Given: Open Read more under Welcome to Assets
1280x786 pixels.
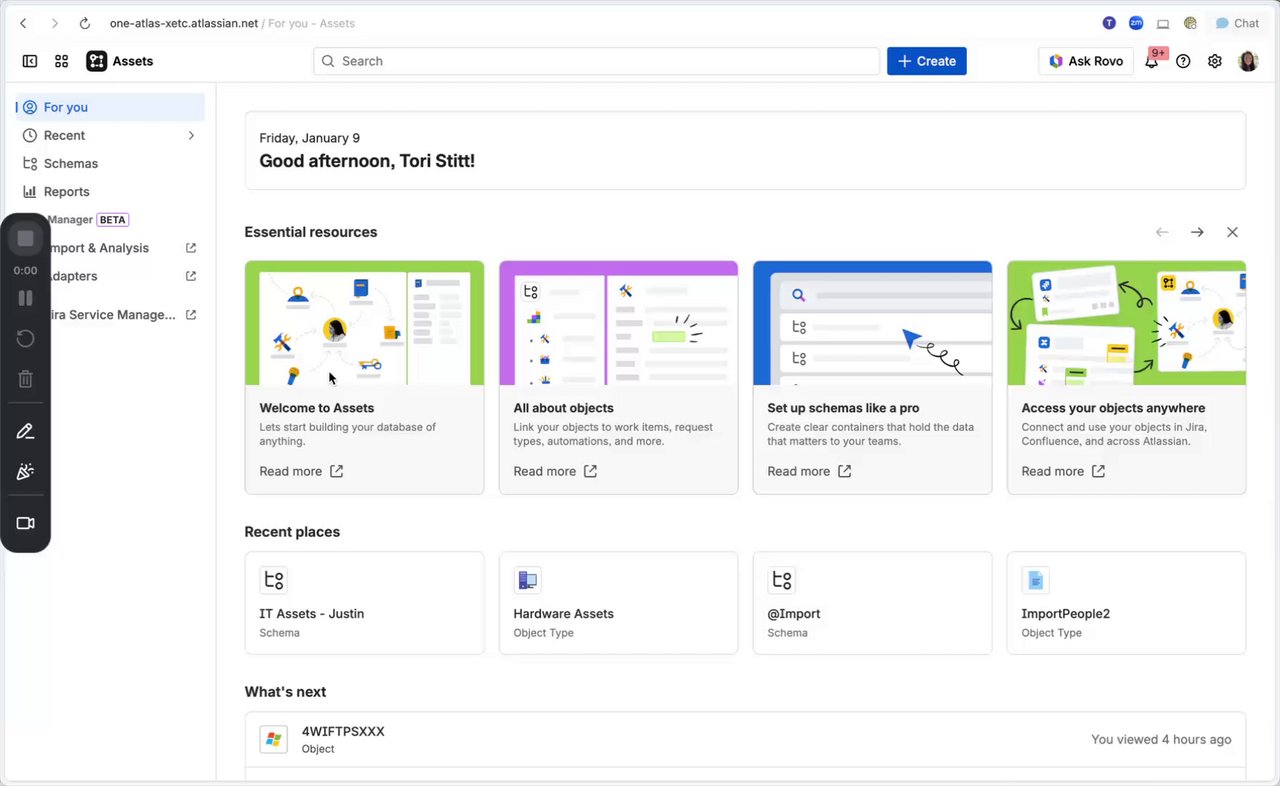Looking at the screenshot, I should (x=301, y=471).
